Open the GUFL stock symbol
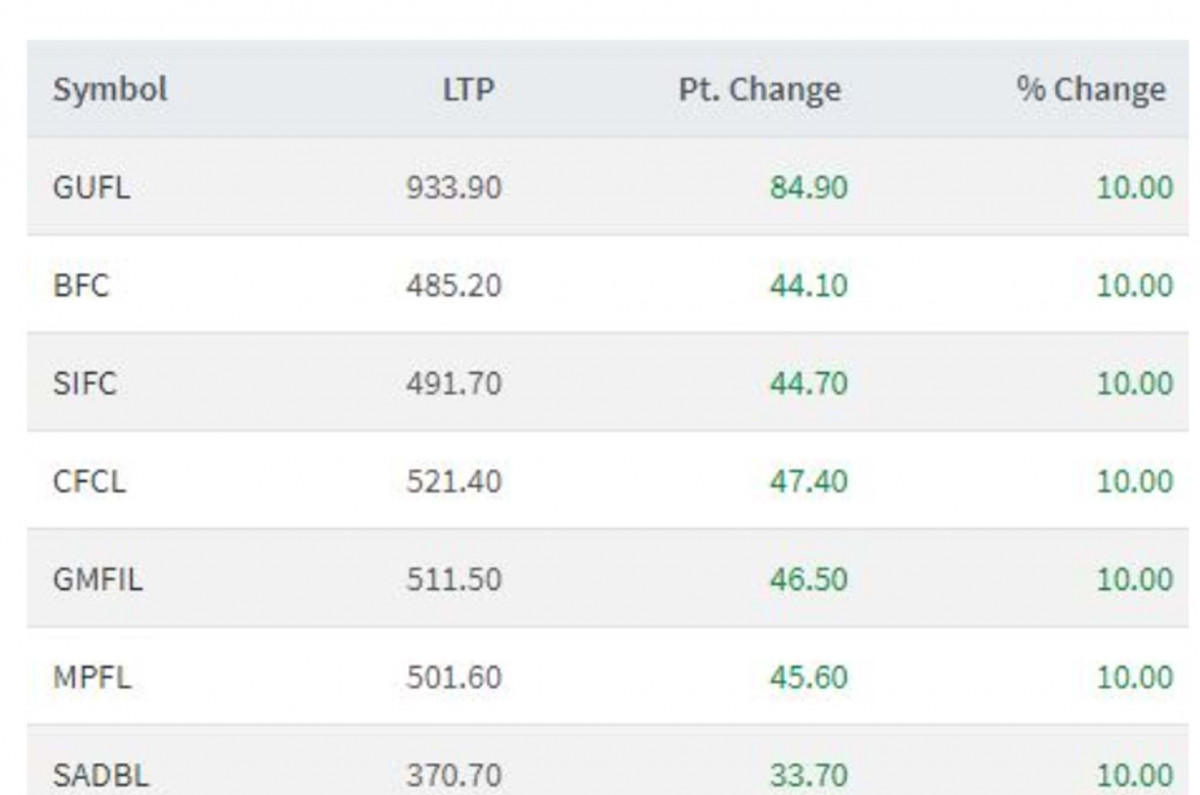Viewport: 1200px width, 795px height. tap(91, 187)
